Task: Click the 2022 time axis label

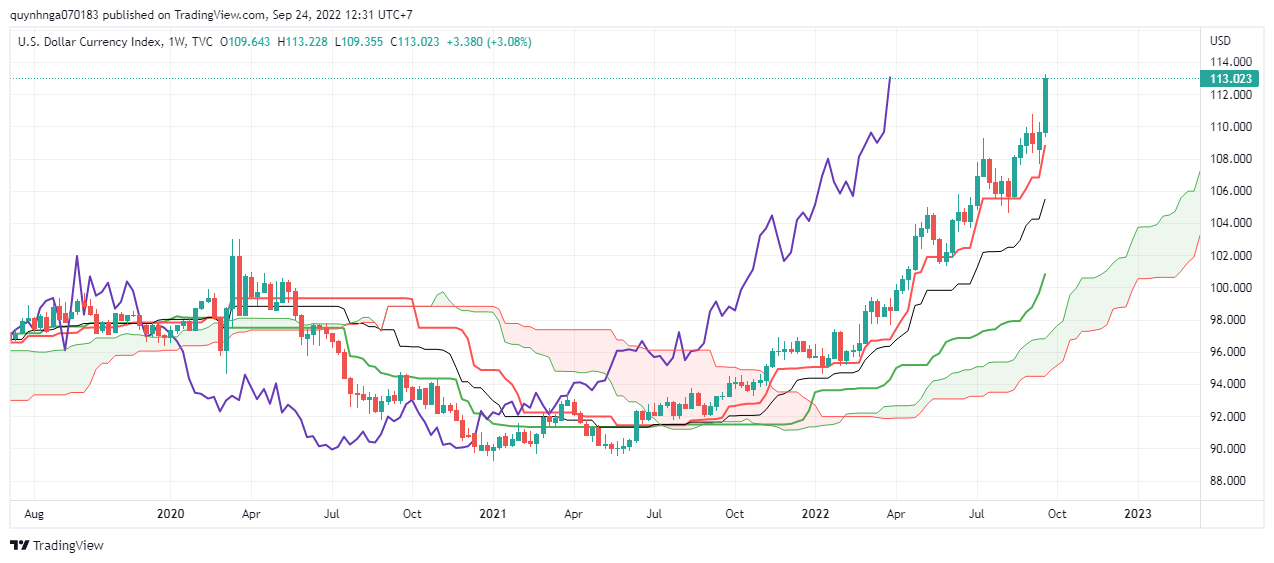Action: pyautogui.click(x=815, y=513)
